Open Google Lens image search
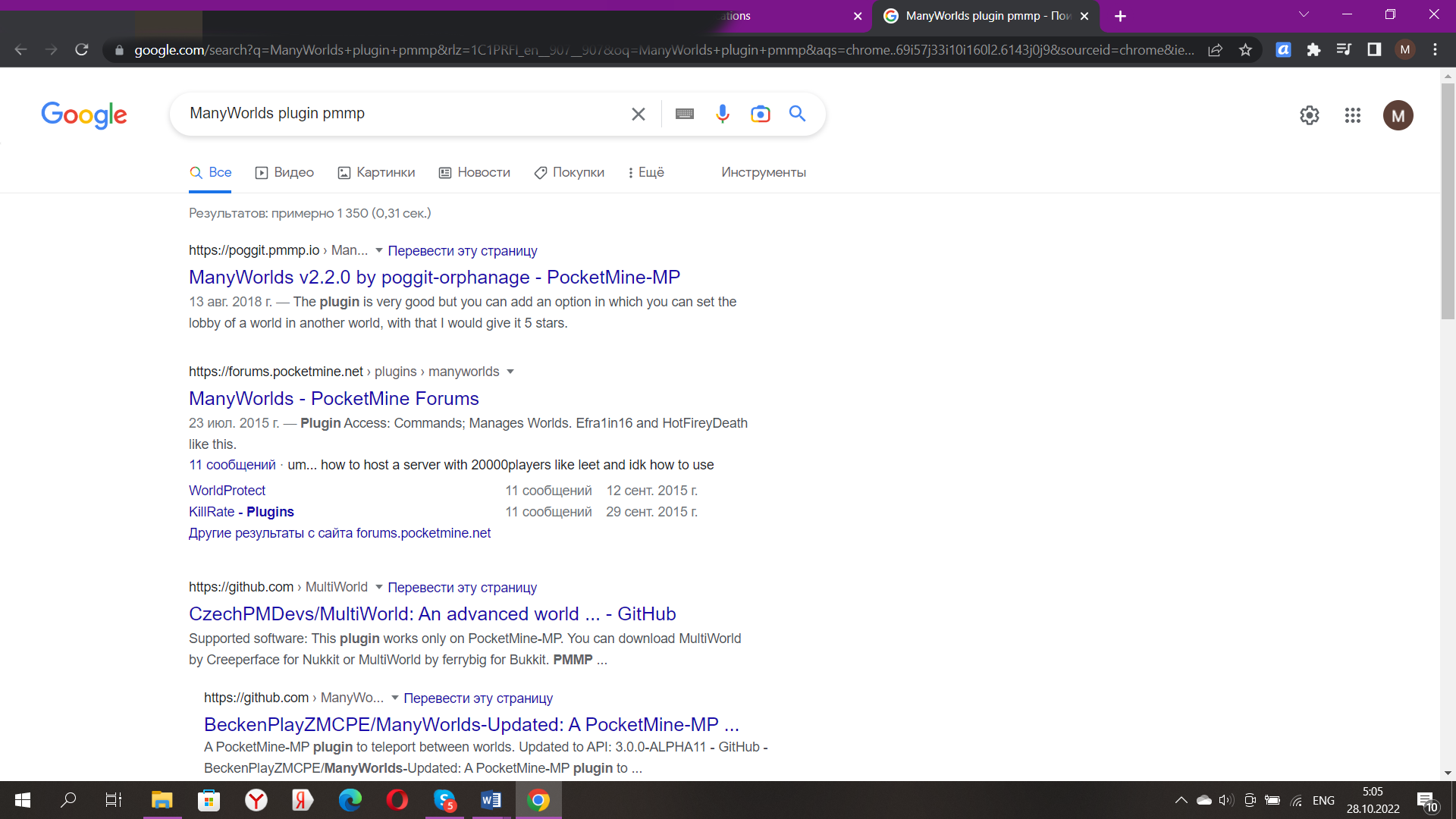Image resolution: width=1456 pixels, height=819 pixels. click(x=760, y=114)
